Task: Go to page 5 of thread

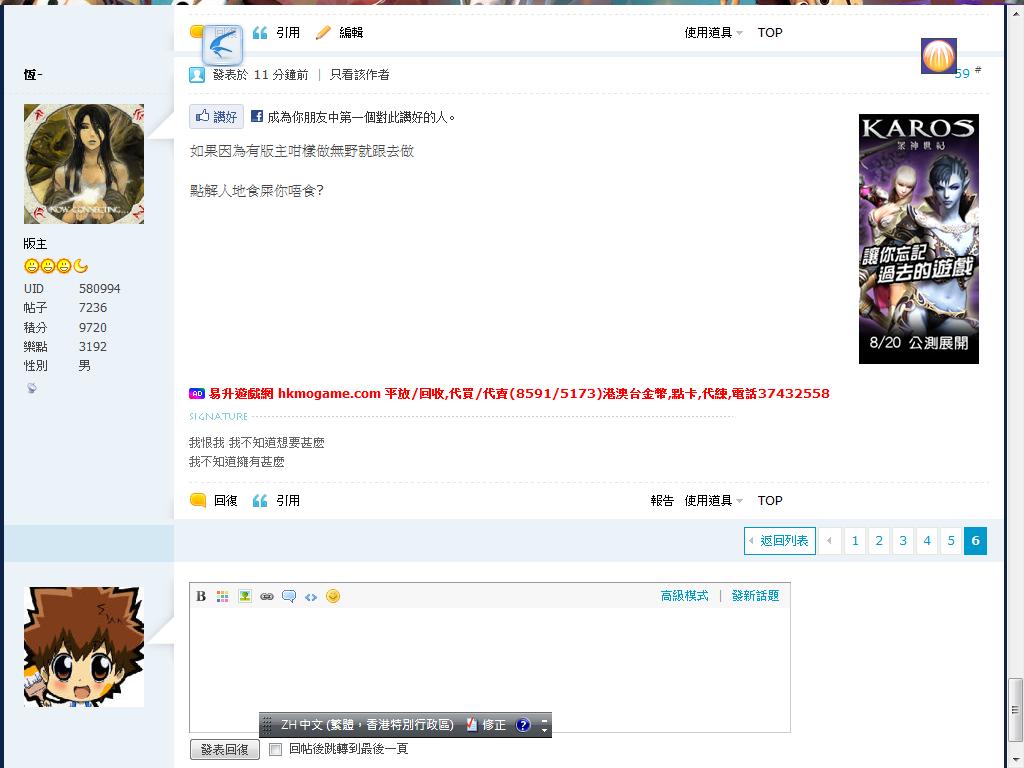Action: point(951,541)
